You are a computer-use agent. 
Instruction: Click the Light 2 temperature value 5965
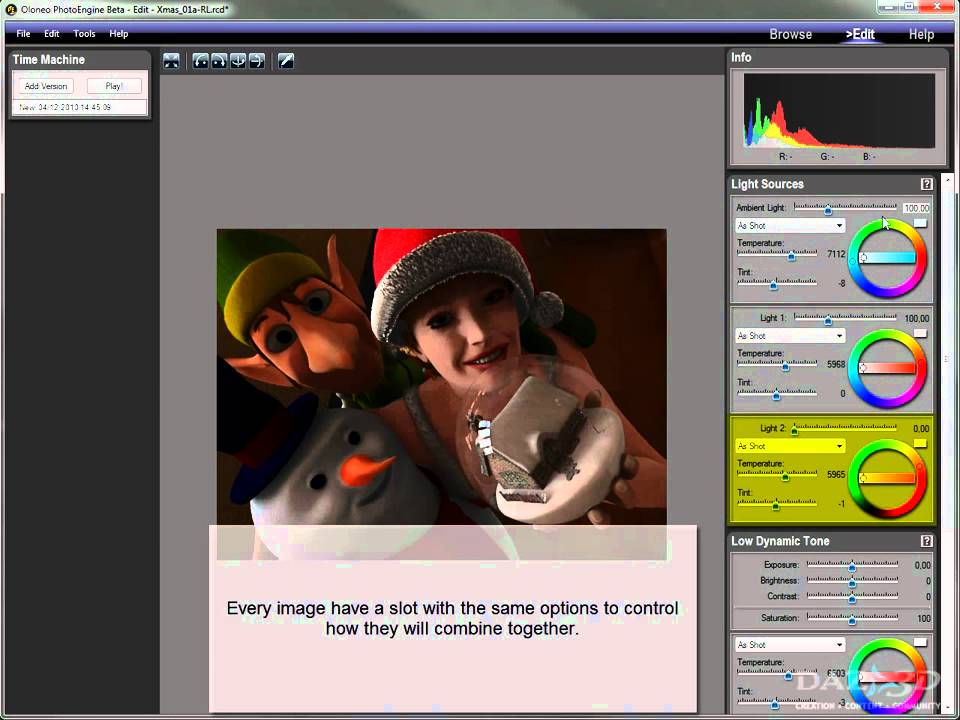tap(836, 474)
